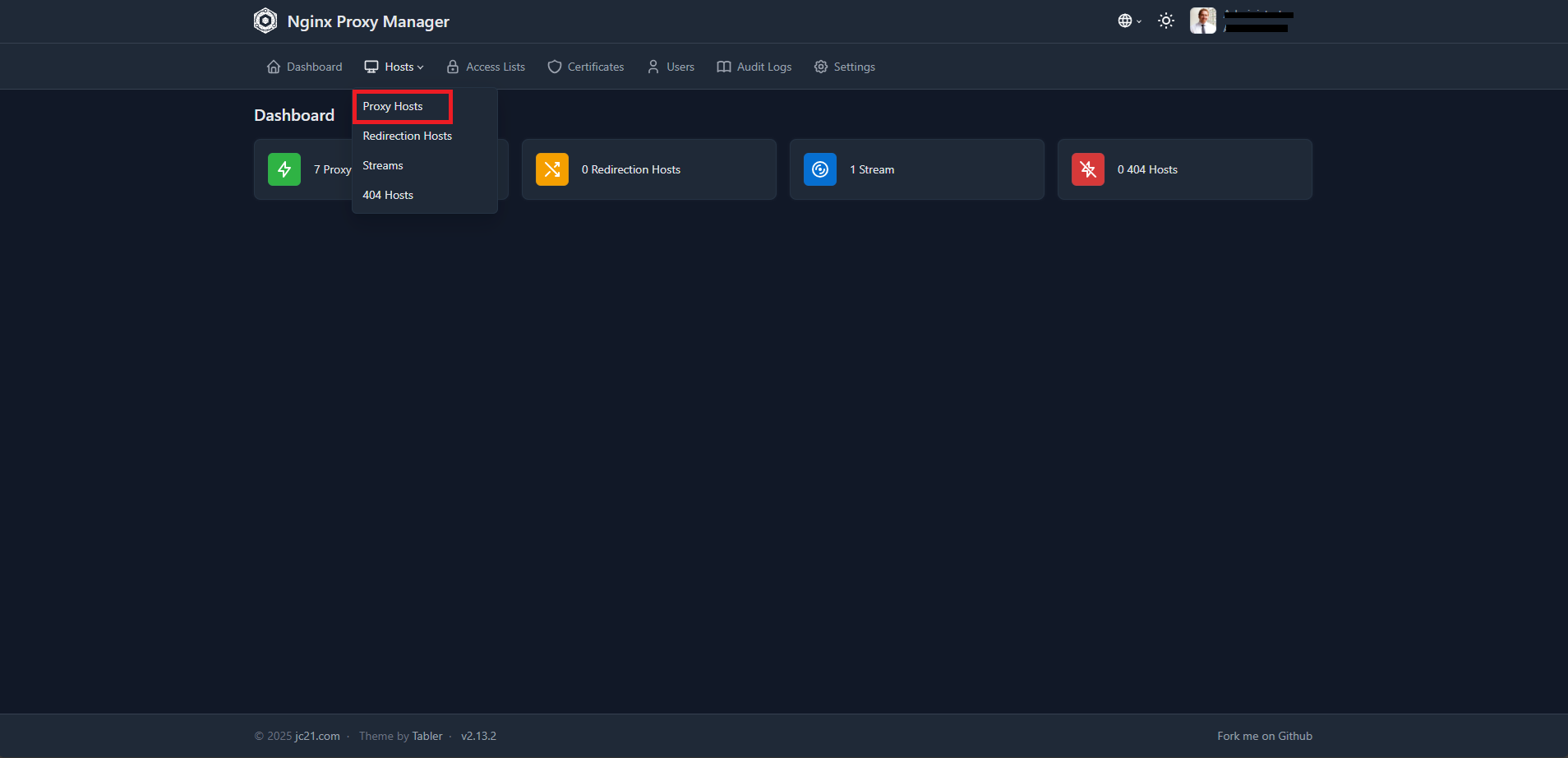This screenshot has height=758, width=1568.
Task: Click the user avatar picture
Action: [1203, 21]
